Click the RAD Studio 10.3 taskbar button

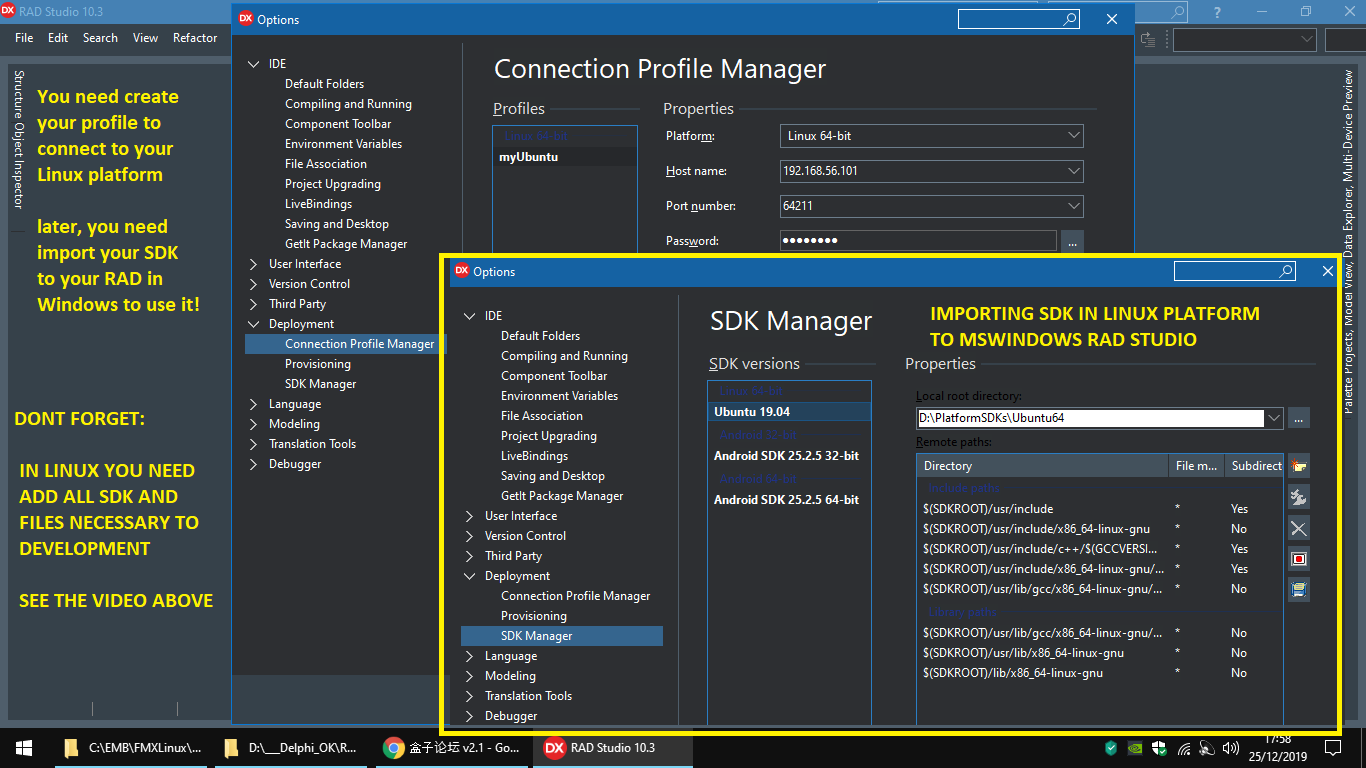coord(611,747)
